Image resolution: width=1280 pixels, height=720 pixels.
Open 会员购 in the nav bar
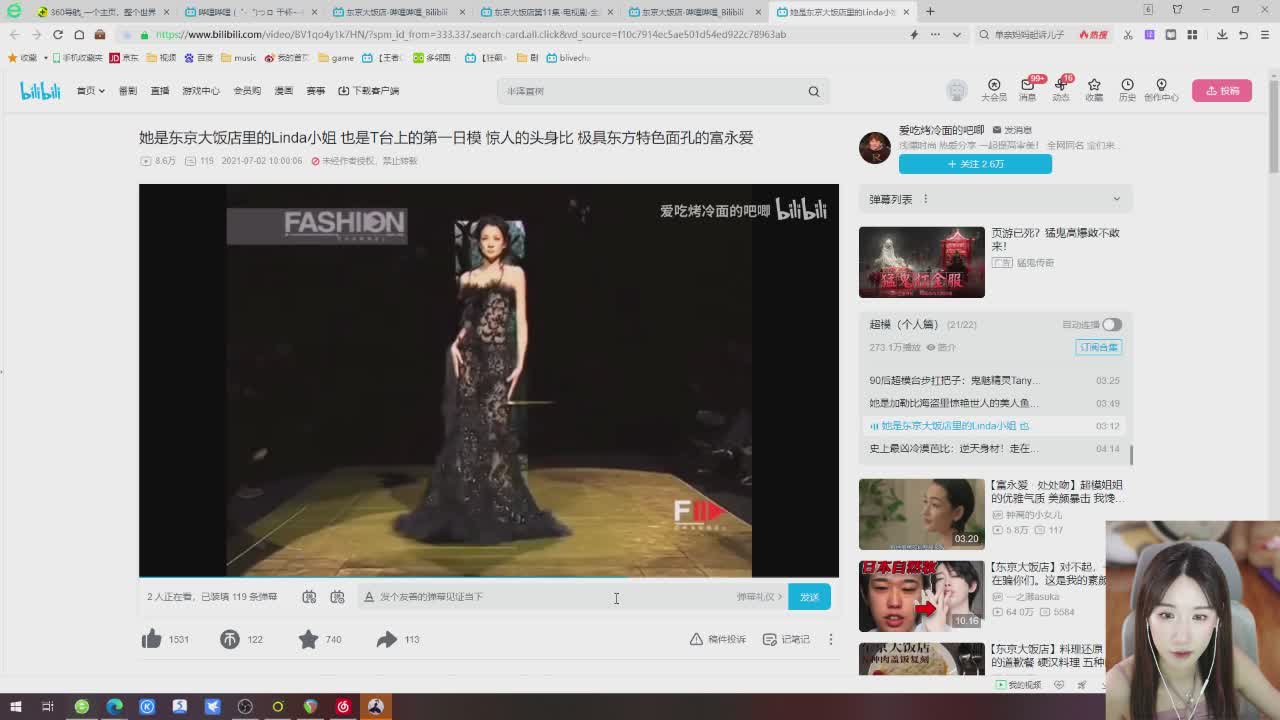247,91
